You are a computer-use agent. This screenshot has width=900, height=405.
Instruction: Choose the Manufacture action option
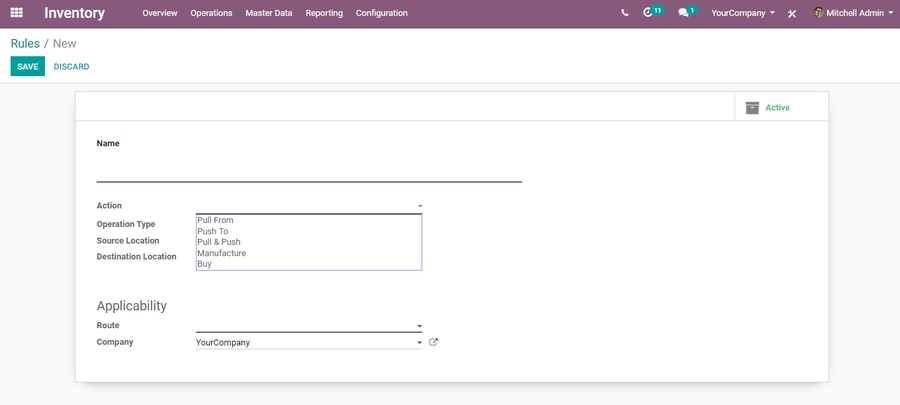(x=221, y=253)
